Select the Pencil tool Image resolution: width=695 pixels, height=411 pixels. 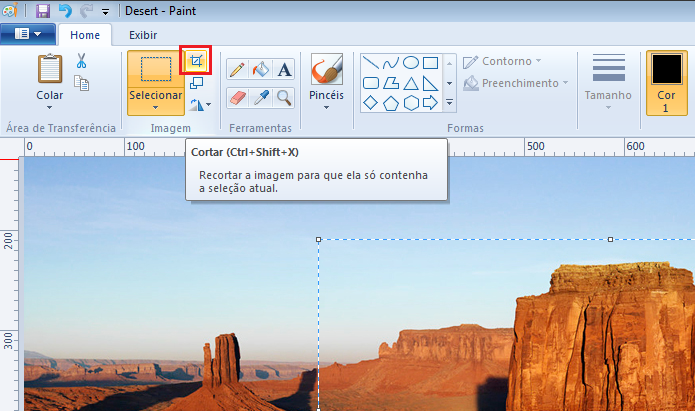[x=237, y=70]
